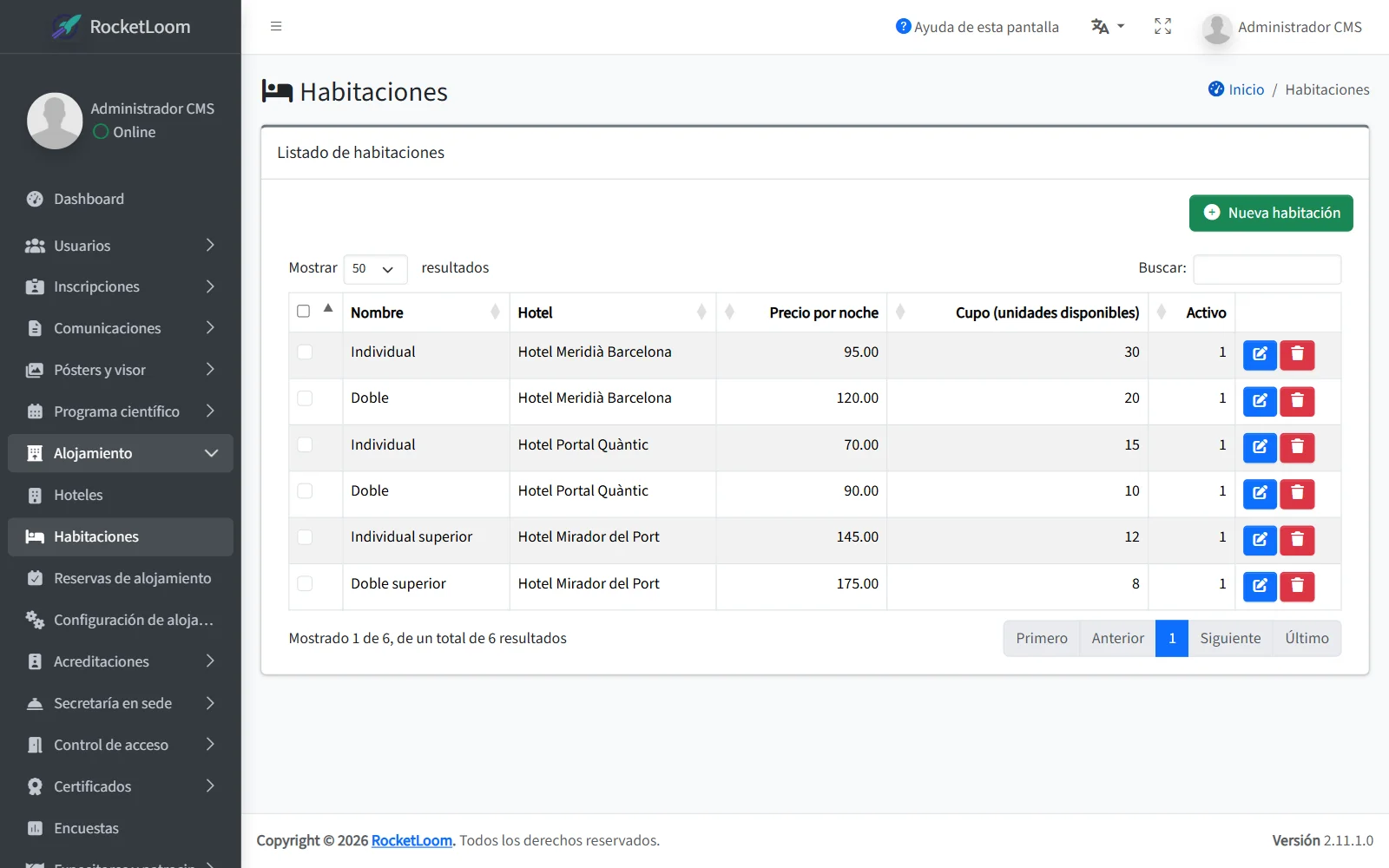Image resolution: width=1389 pixels, height=868 pixels.
Task: Expand the Programa científico menu
Action: [x=120, y=411]
